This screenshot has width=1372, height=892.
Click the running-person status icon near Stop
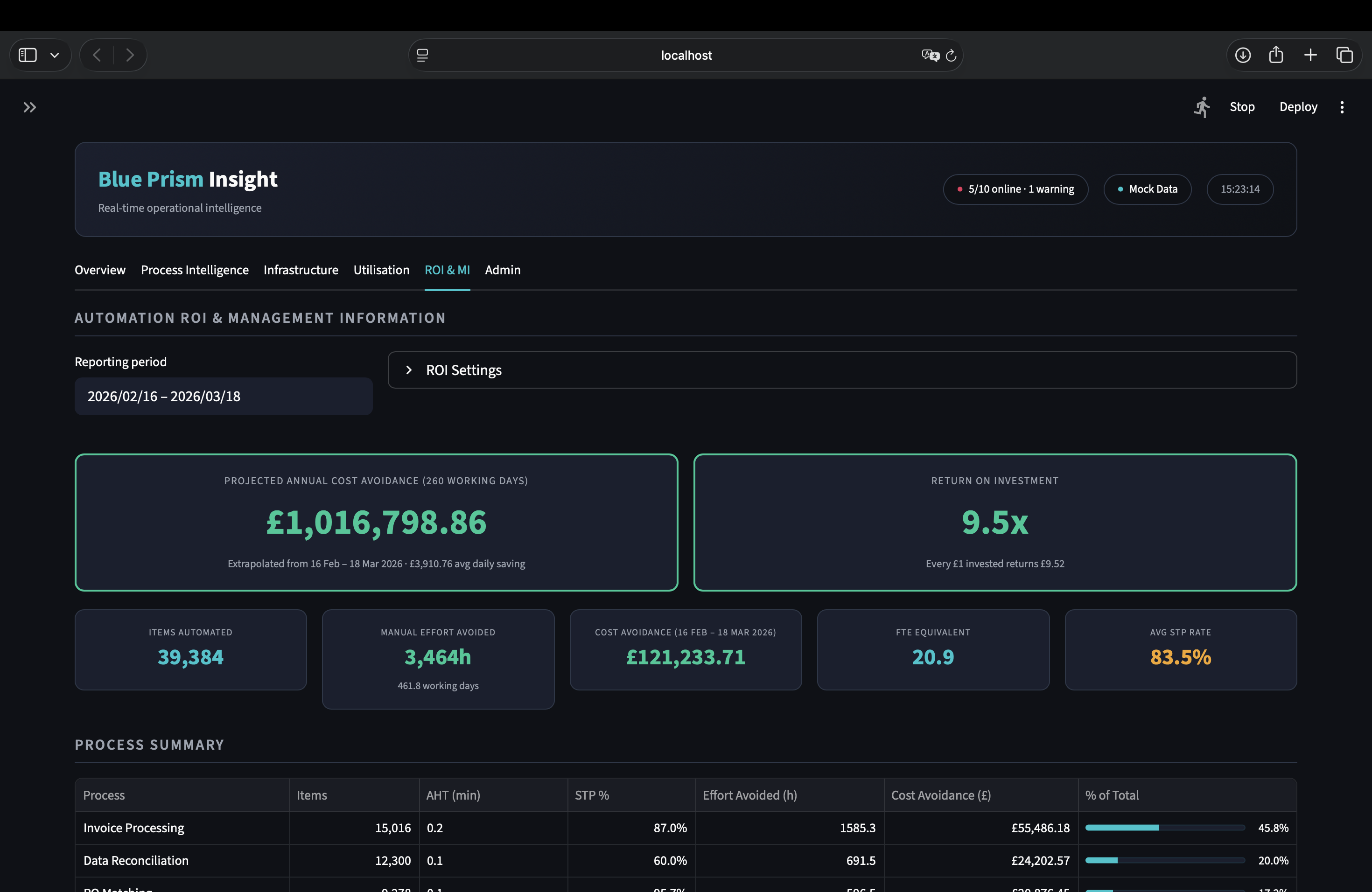[1202, 107]
